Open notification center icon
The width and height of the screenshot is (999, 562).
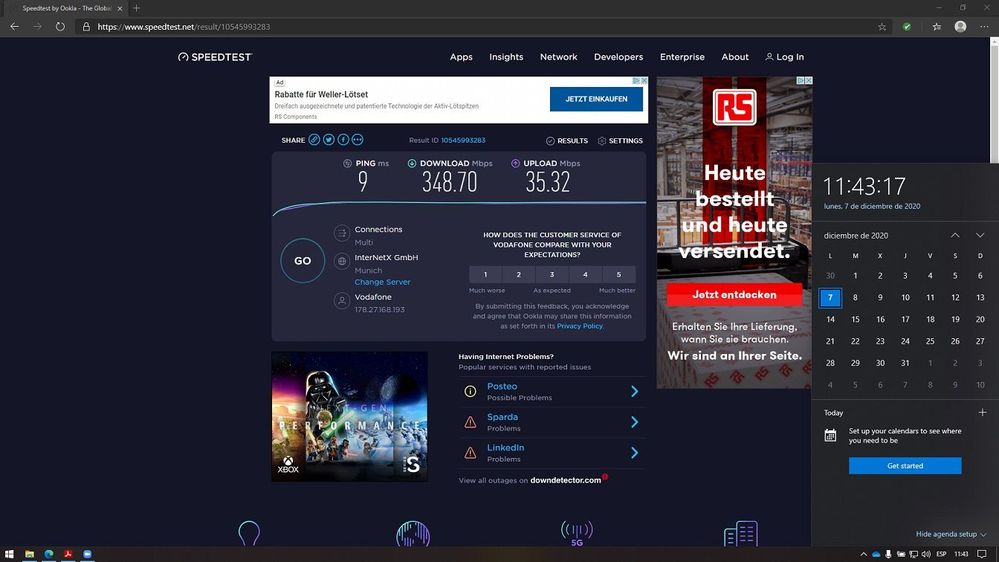click(x=982, y=554)
